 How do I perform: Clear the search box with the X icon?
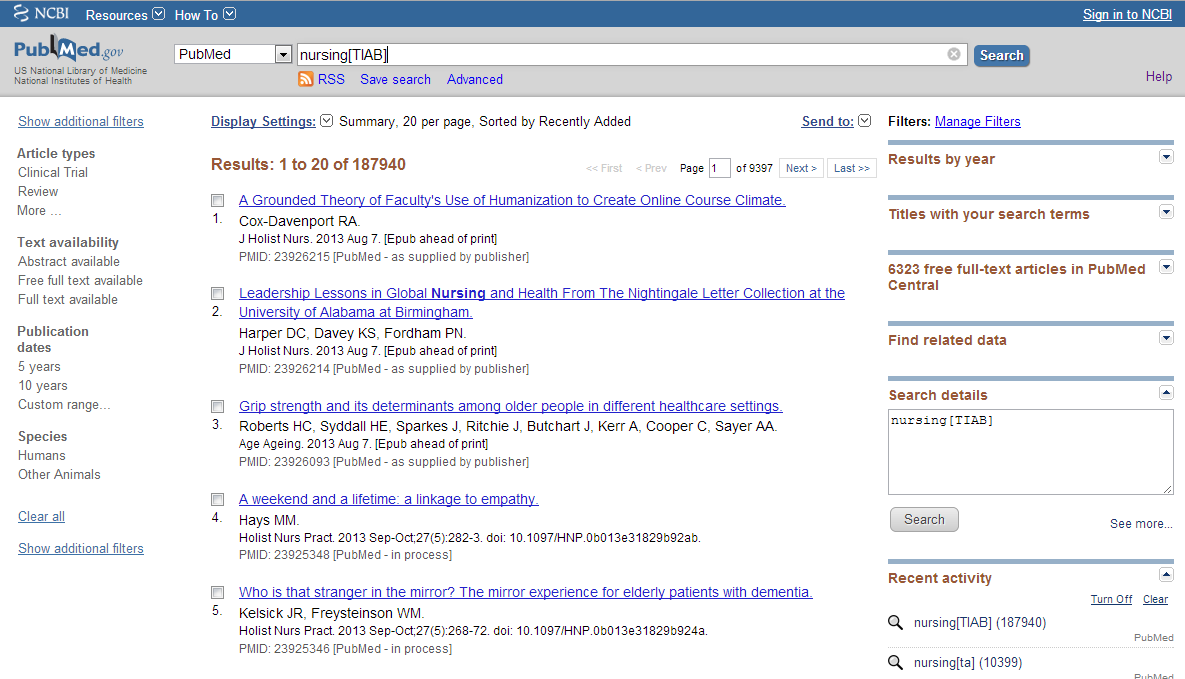click(954, 54)
